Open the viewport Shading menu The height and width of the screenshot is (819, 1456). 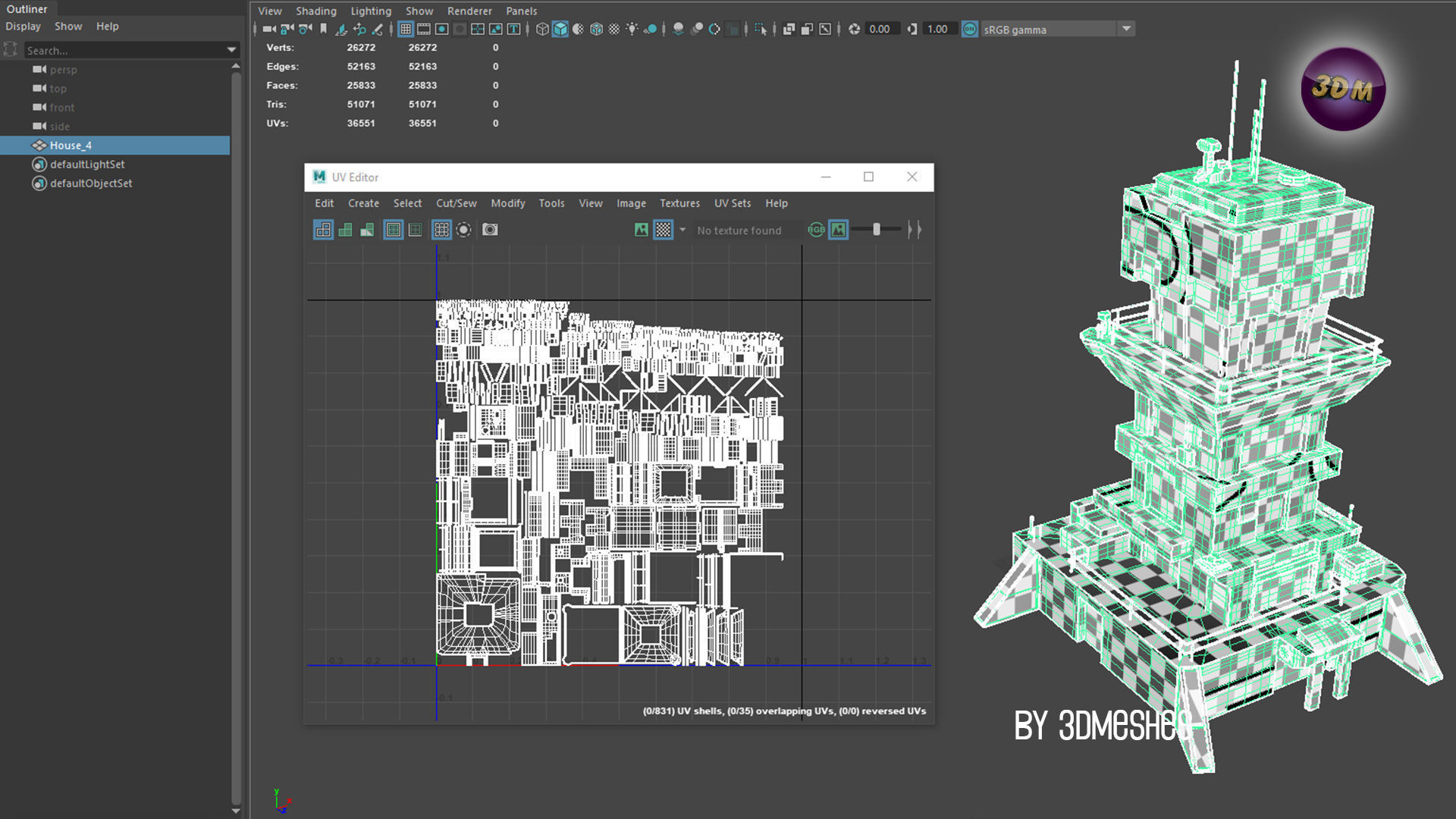click(x=315, y=11)
